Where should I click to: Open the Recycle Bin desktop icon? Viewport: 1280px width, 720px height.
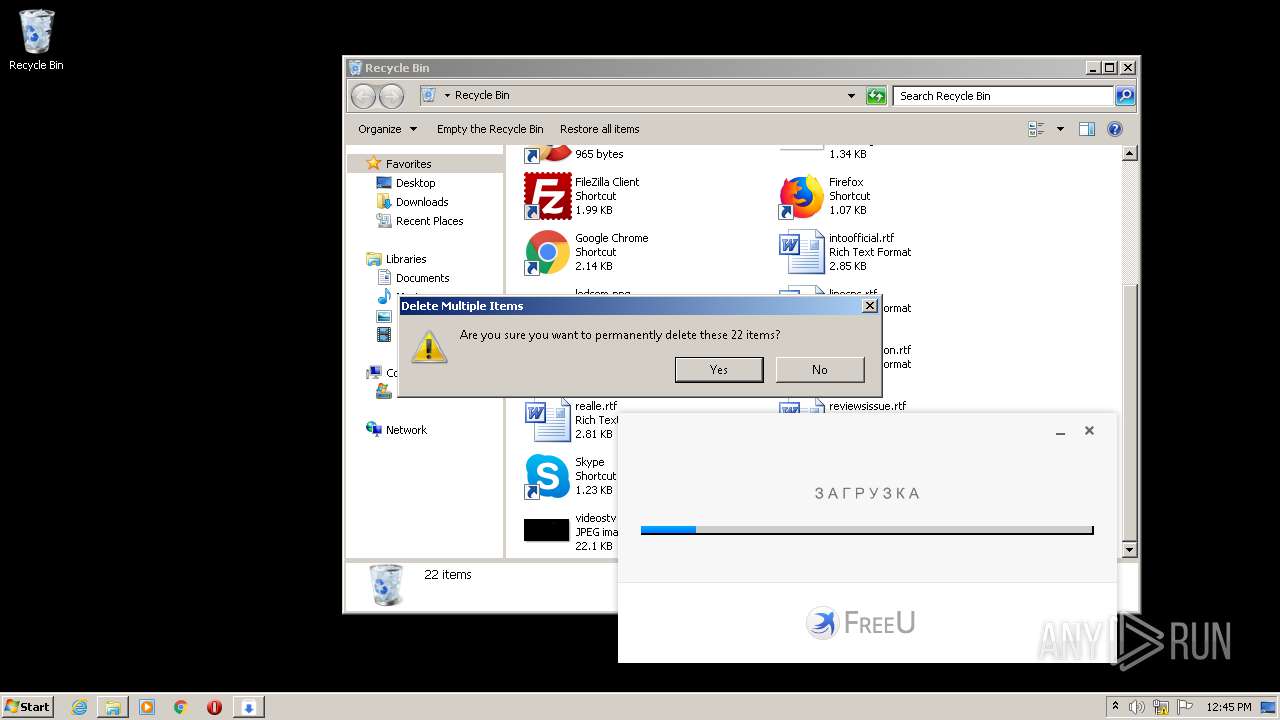[36, 40]
